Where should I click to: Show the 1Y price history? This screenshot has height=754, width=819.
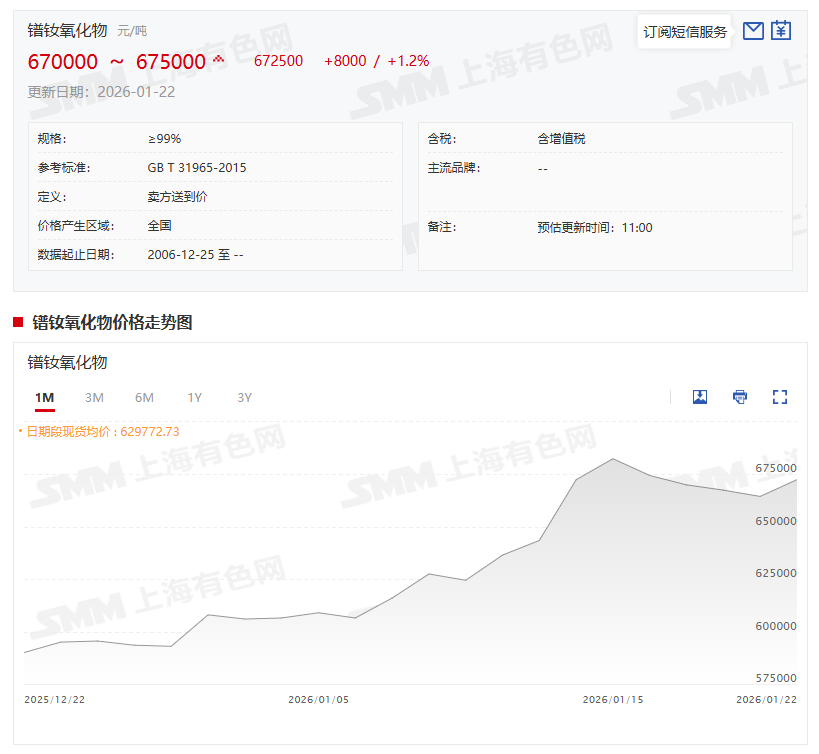pyautogui.click(x=194, y=398)
